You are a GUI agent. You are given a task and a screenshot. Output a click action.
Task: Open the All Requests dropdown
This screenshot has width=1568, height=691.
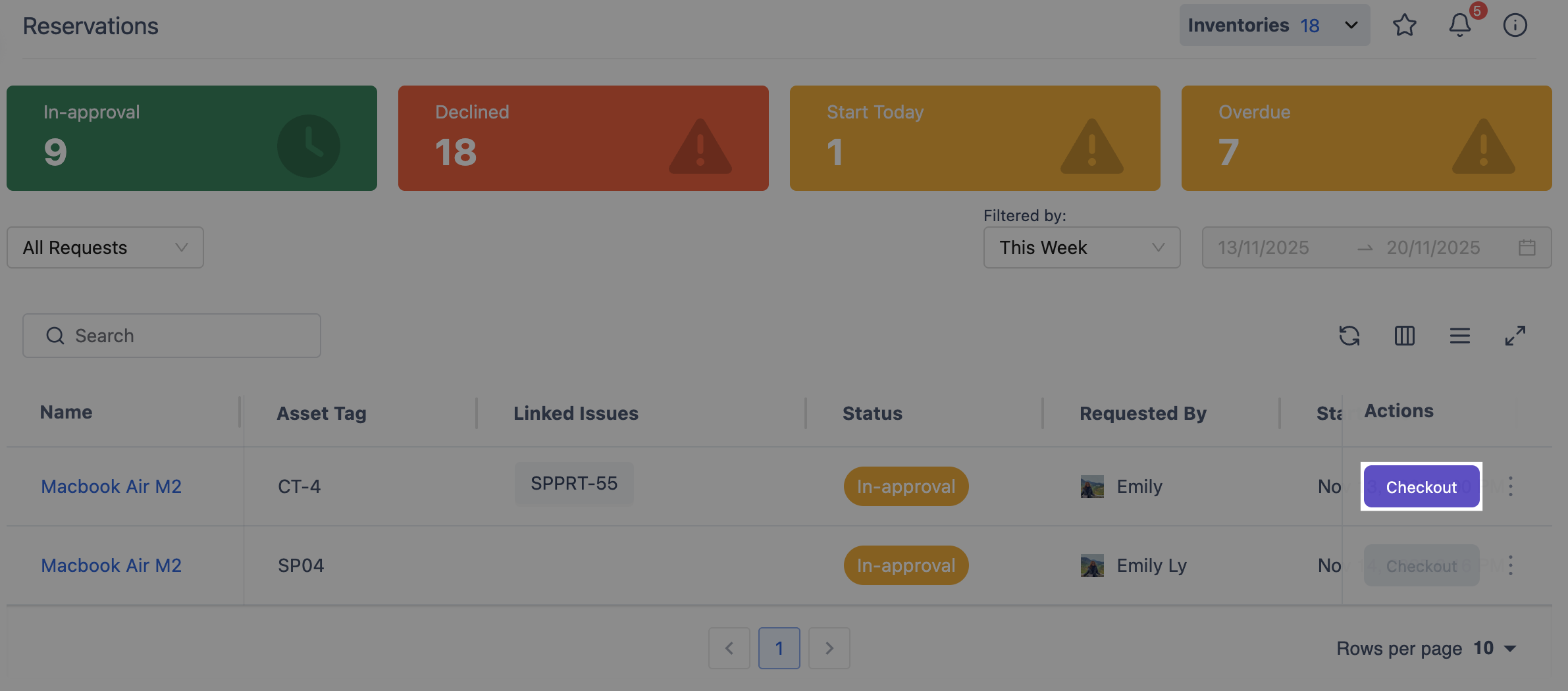pos(105,247)
